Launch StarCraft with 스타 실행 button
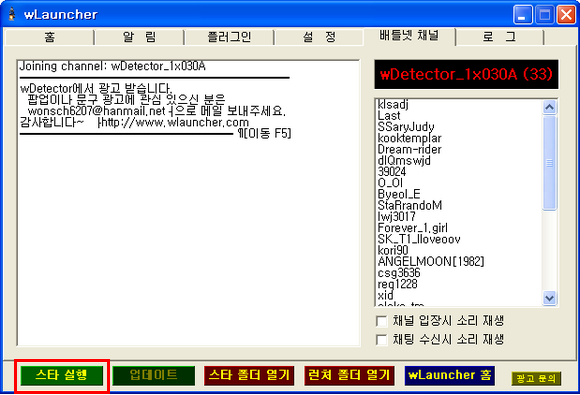This screenshot has height=395, width=580. [x=62, y=375]
